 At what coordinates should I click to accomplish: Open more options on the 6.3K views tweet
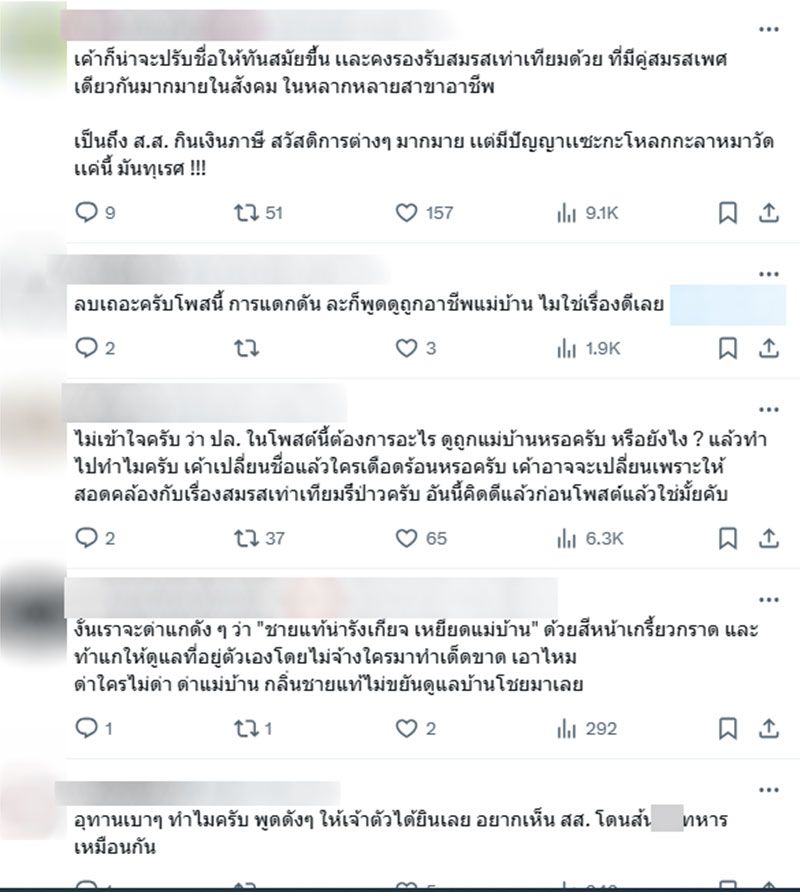pyautogui.click(x=769, y=410)
